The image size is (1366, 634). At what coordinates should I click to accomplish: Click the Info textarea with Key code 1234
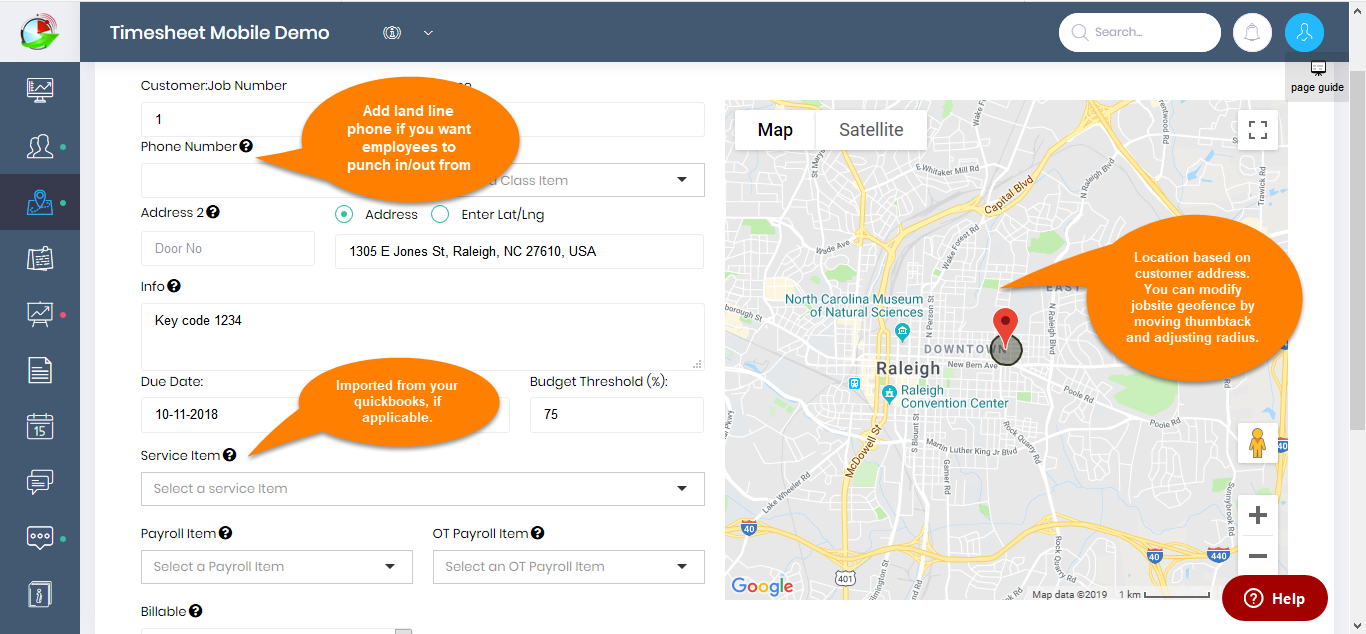coord(422,337)
